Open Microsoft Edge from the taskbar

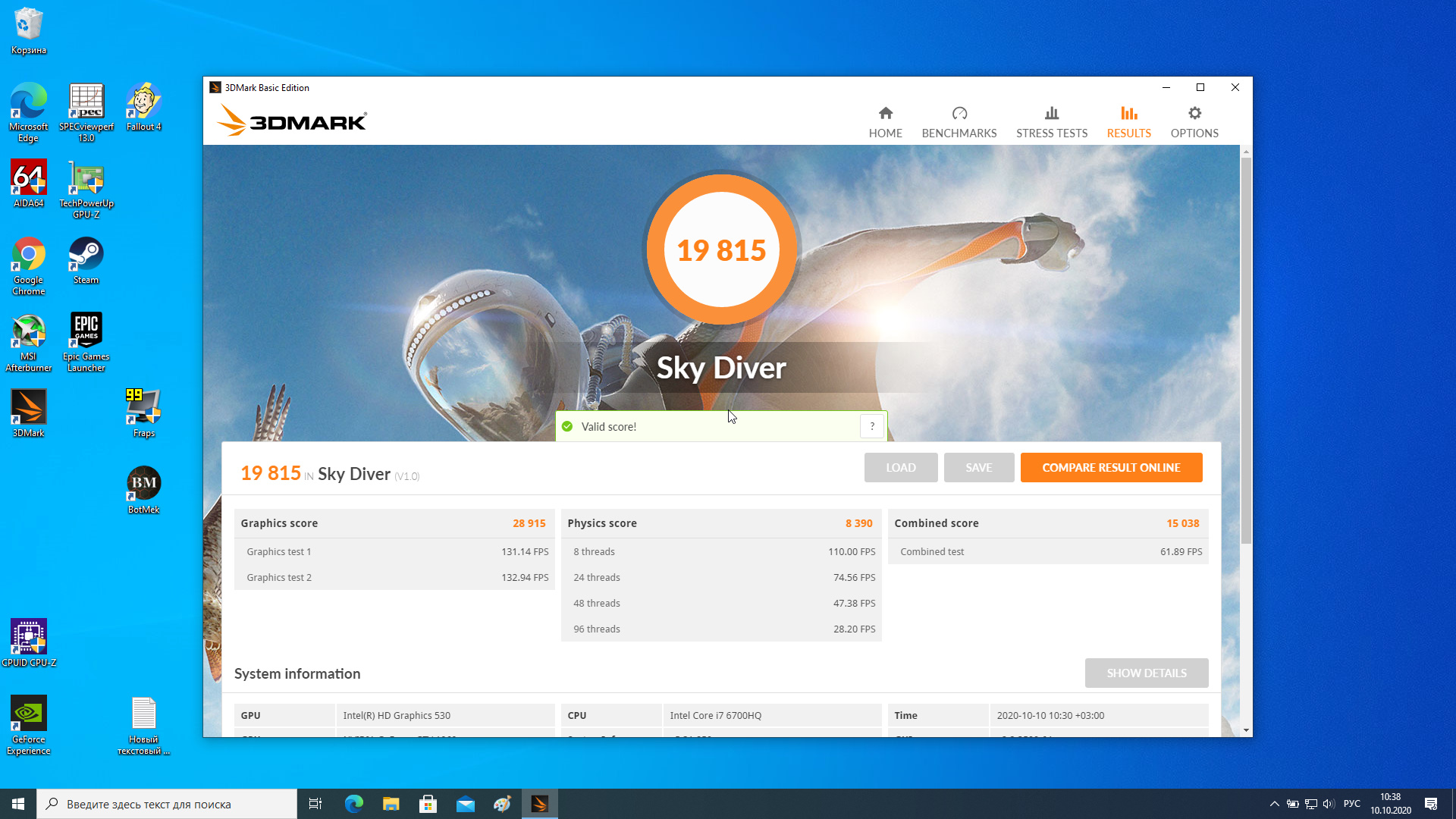coord(354,804)
